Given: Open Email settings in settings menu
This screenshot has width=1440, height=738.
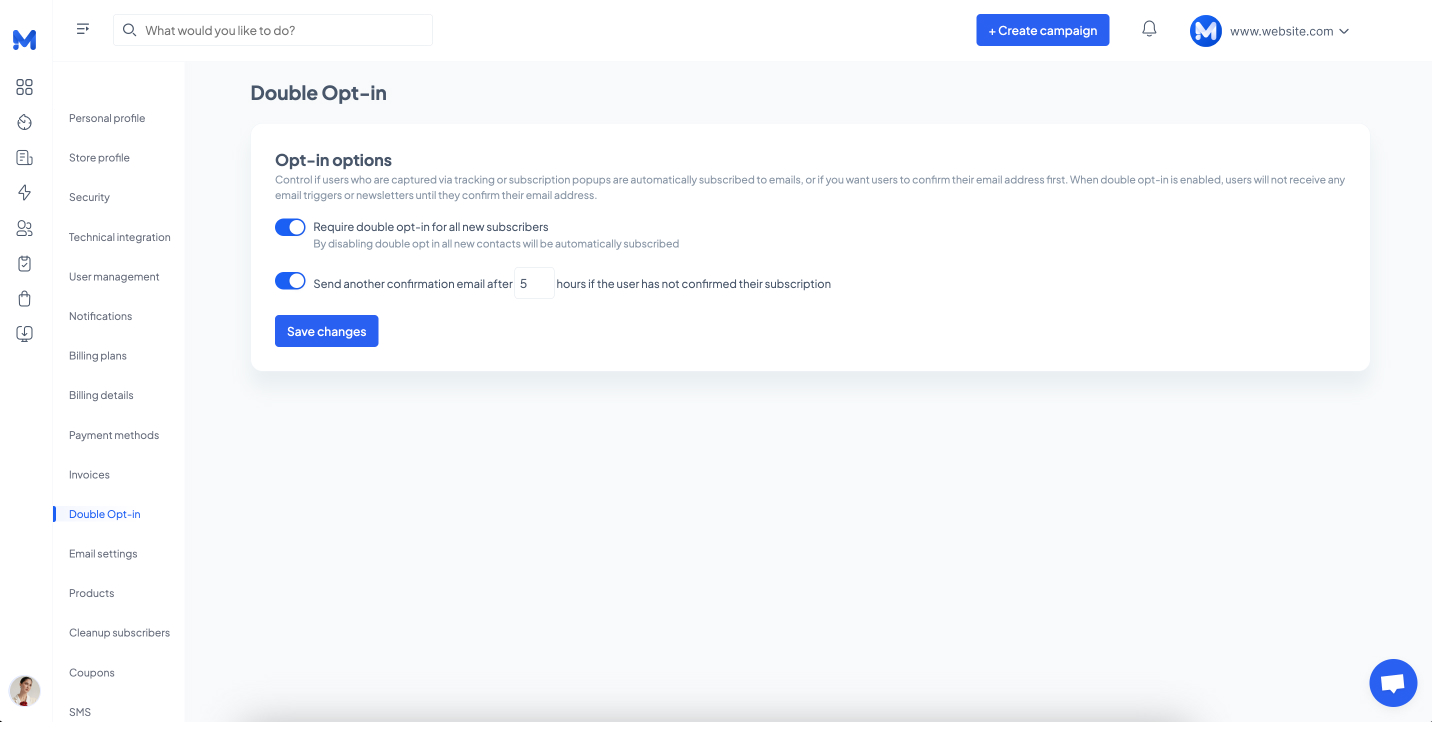Looking at the screenshot, I should (x=103, y=554).
